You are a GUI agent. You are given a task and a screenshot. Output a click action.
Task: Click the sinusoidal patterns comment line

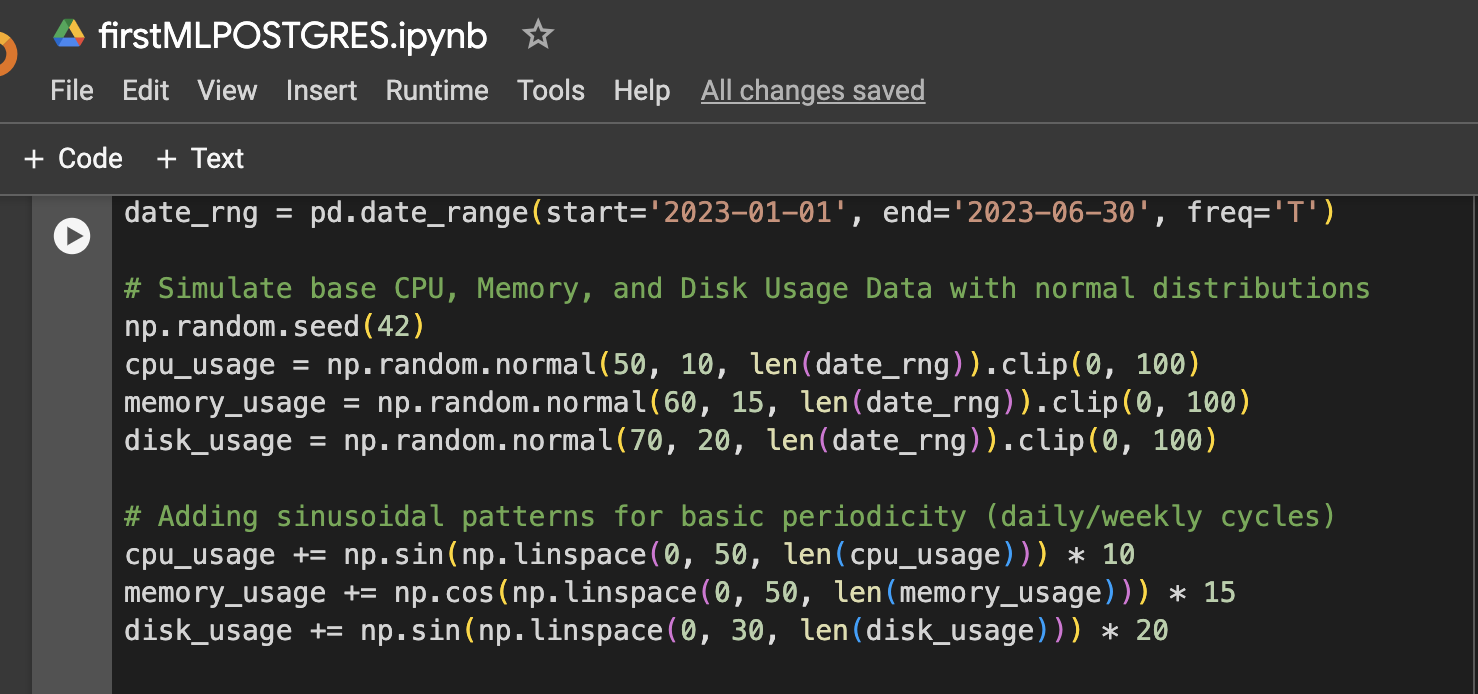pyautogui.click(x=728, y=517)
